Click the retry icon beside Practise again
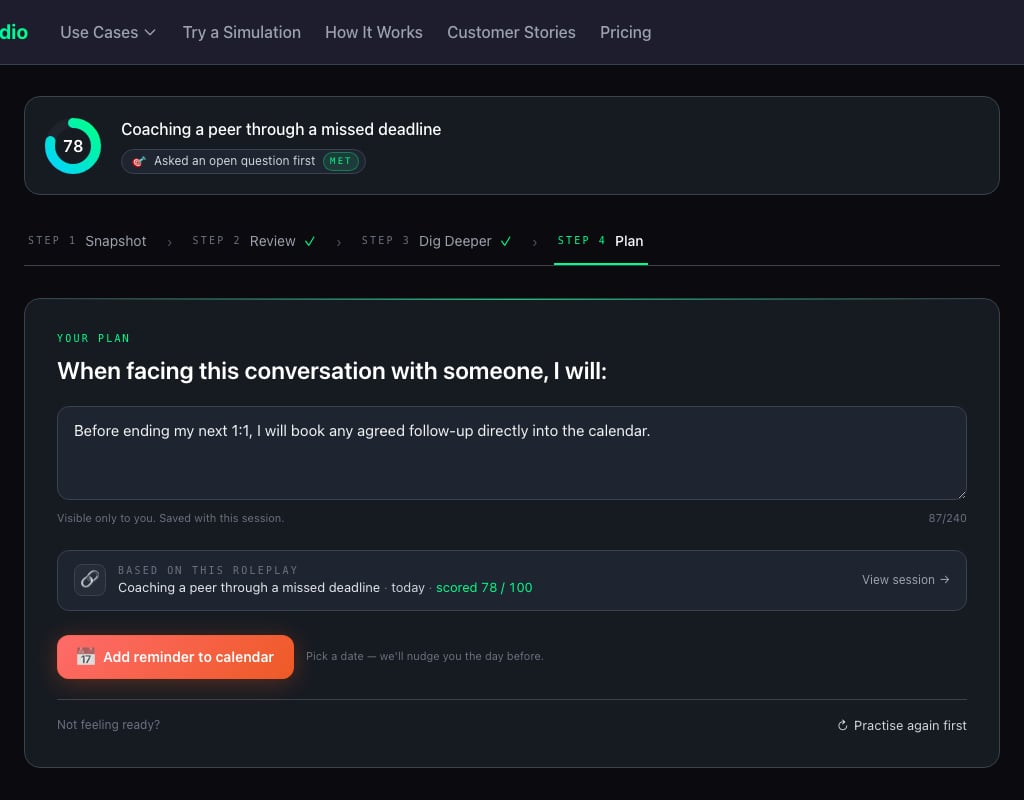The image size is (1024, 800). [842, 726]
